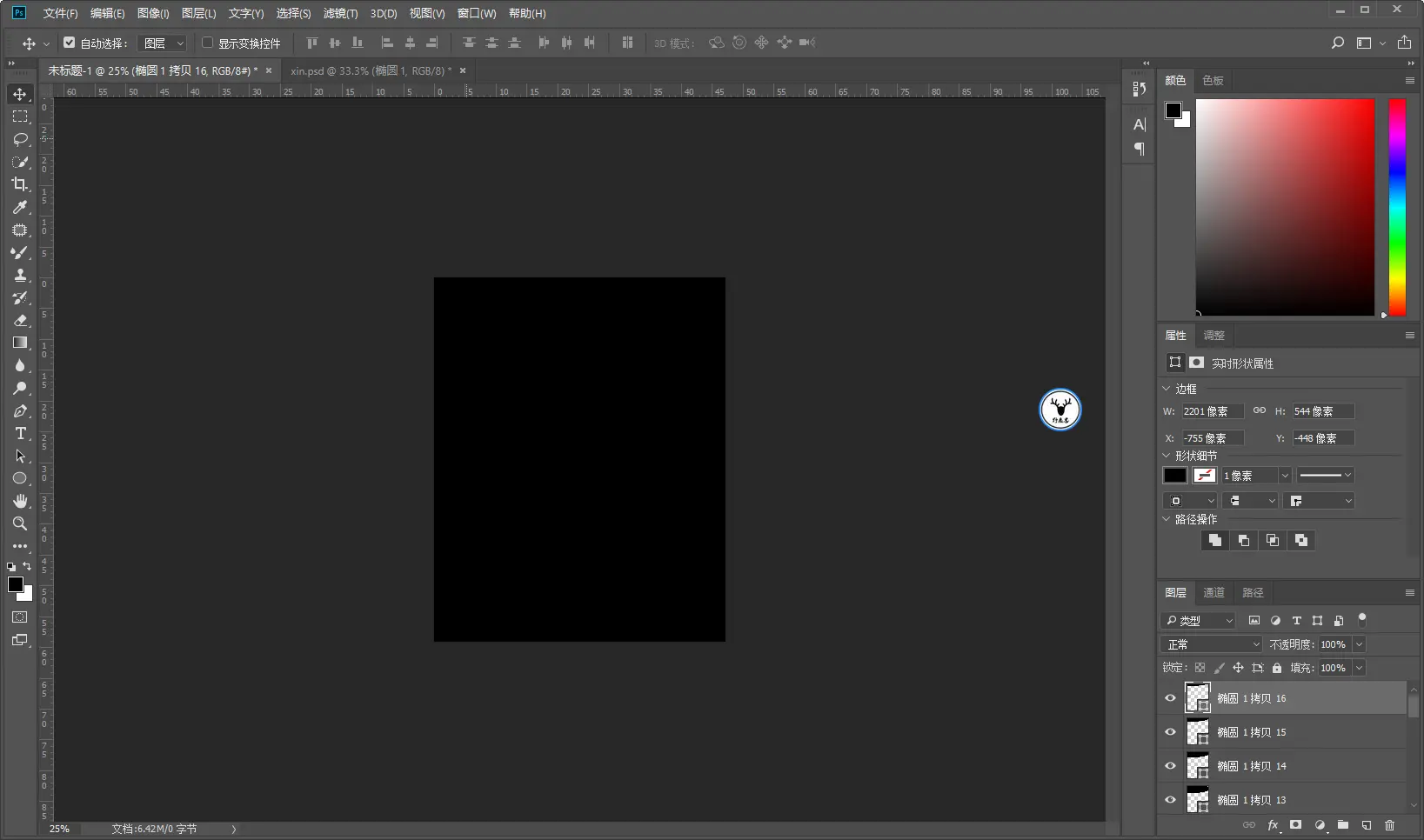Add a layer mask icon
This screenshot has width=1424, height=840.
tap(1295, 824)
